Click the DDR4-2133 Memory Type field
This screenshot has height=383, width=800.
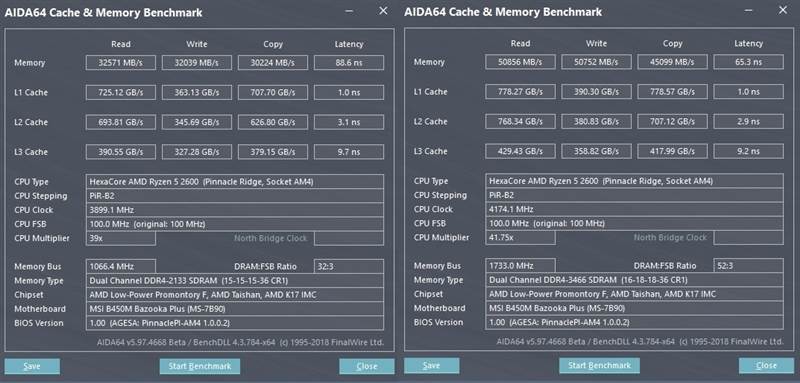235,280
